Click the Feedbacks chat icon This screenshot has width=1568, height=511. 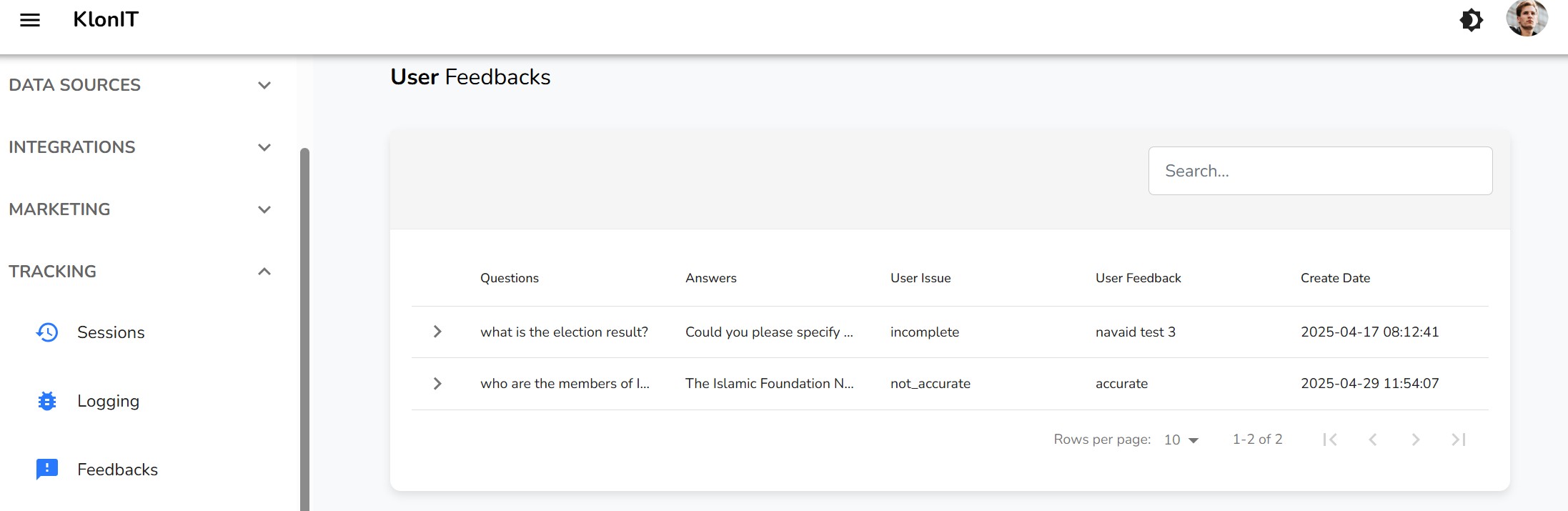pos(47,470)
